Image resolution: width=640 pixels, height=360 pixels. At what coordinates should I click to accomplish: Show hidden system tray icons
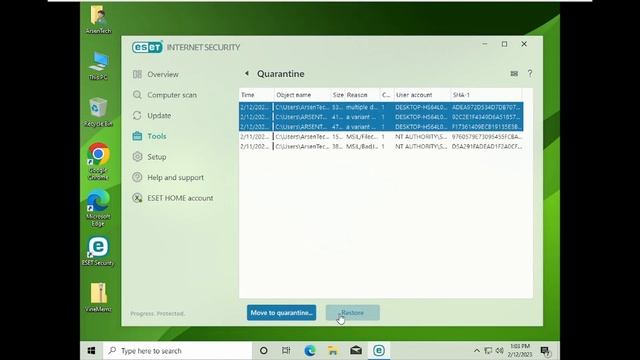pos(476,351)
